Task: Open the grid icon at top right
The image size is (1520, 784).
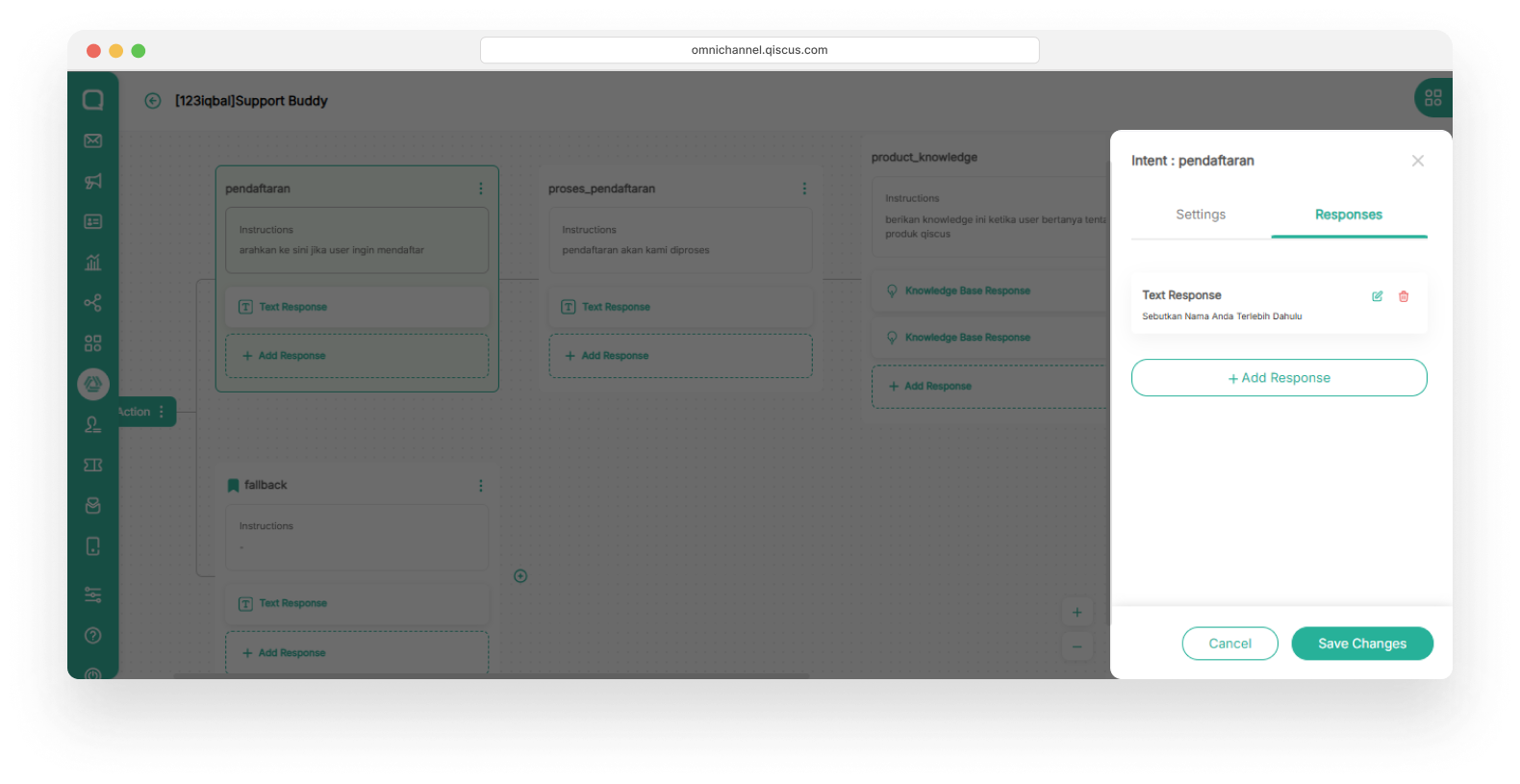Action: click(x=1432, y=98)
